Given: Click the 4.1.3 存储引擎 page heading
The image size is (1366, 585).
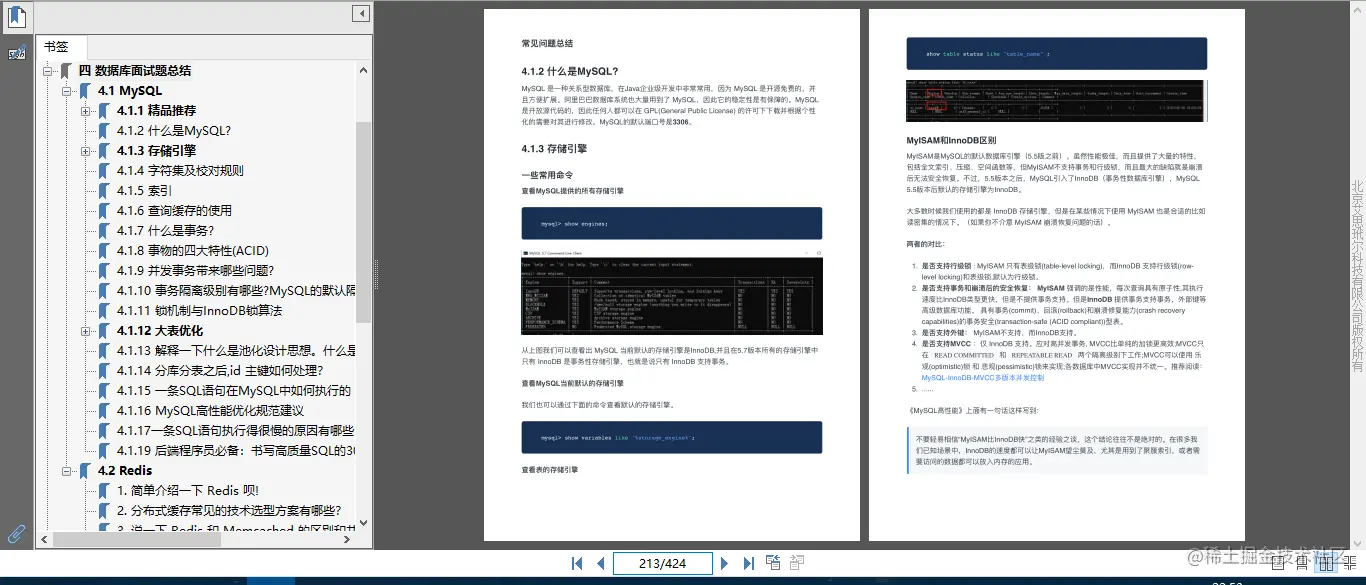Looking at the screenshot, I should point(554,148).
